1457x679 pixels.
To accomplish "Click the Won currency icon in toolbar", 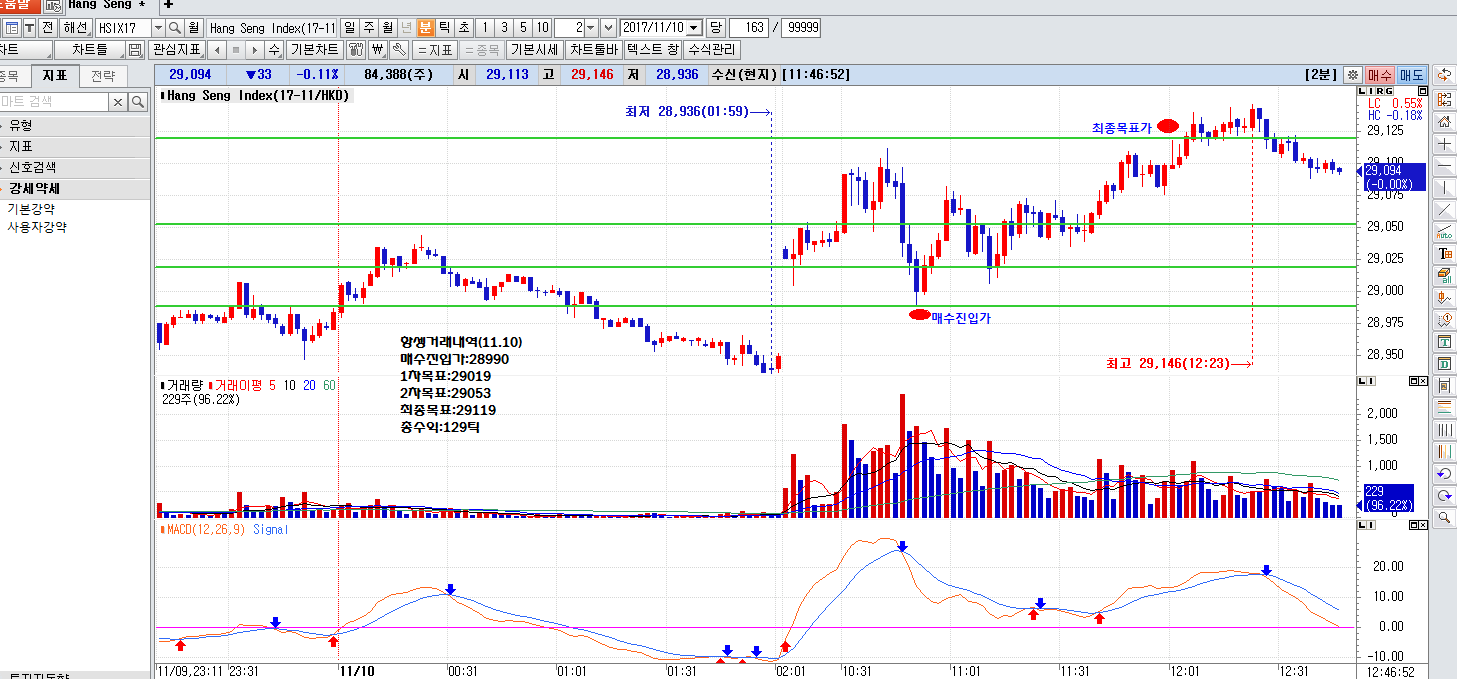I will tap(378, 49).
